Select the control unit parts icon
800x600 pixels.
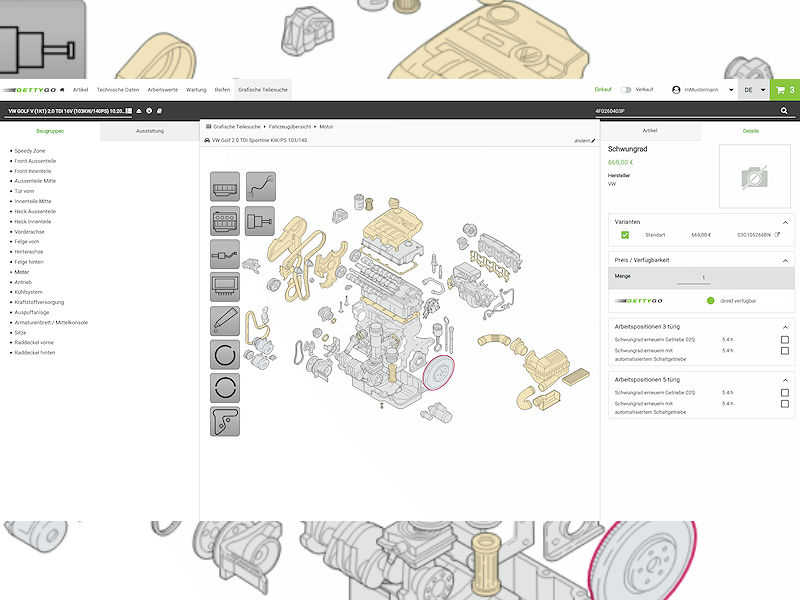coord(224,287)
